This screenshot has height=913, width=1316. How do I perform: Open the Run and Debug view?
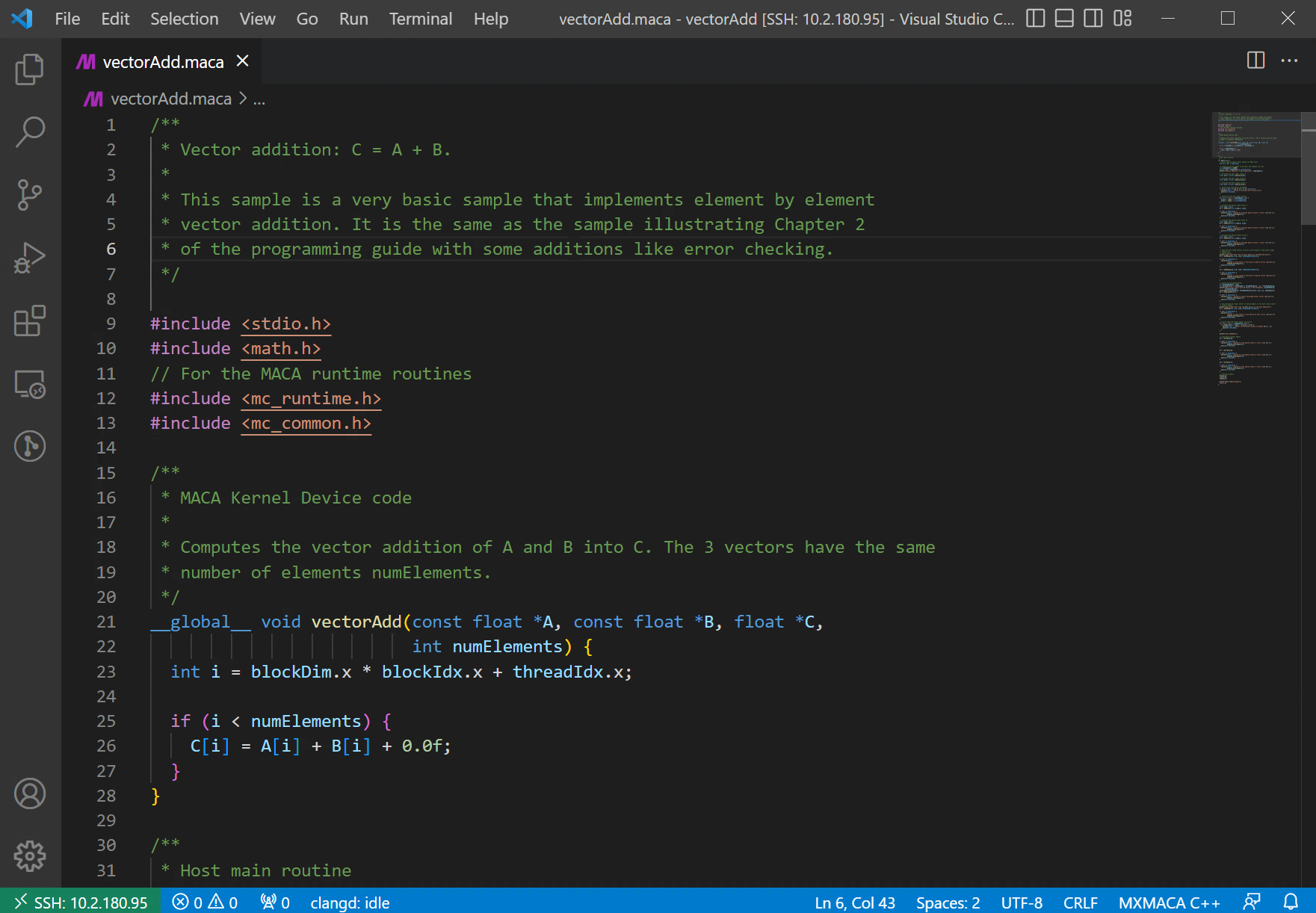pos(30,259)
